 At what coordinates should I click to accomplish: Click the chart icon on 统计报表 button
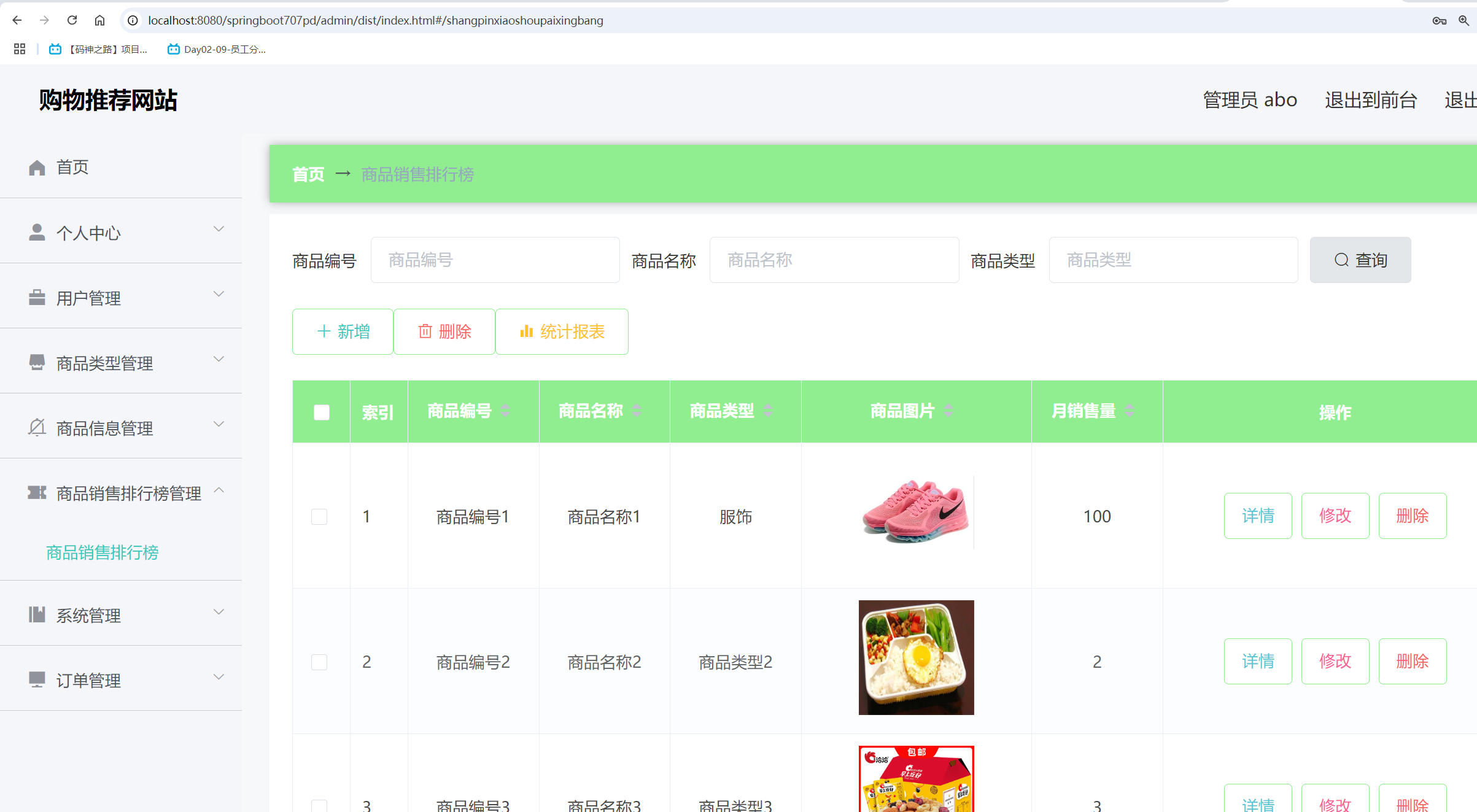coord(527,331)
